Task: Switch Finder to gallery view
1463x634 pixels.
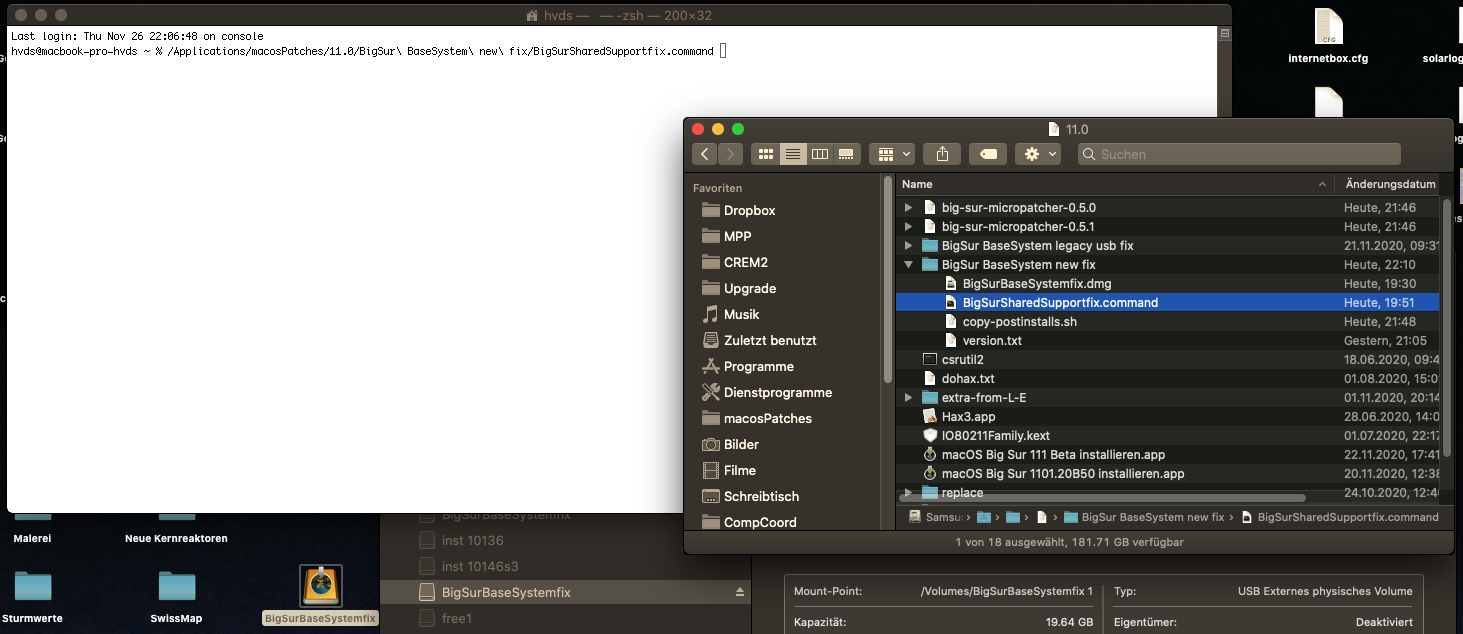Action: (x=847, y=154)
